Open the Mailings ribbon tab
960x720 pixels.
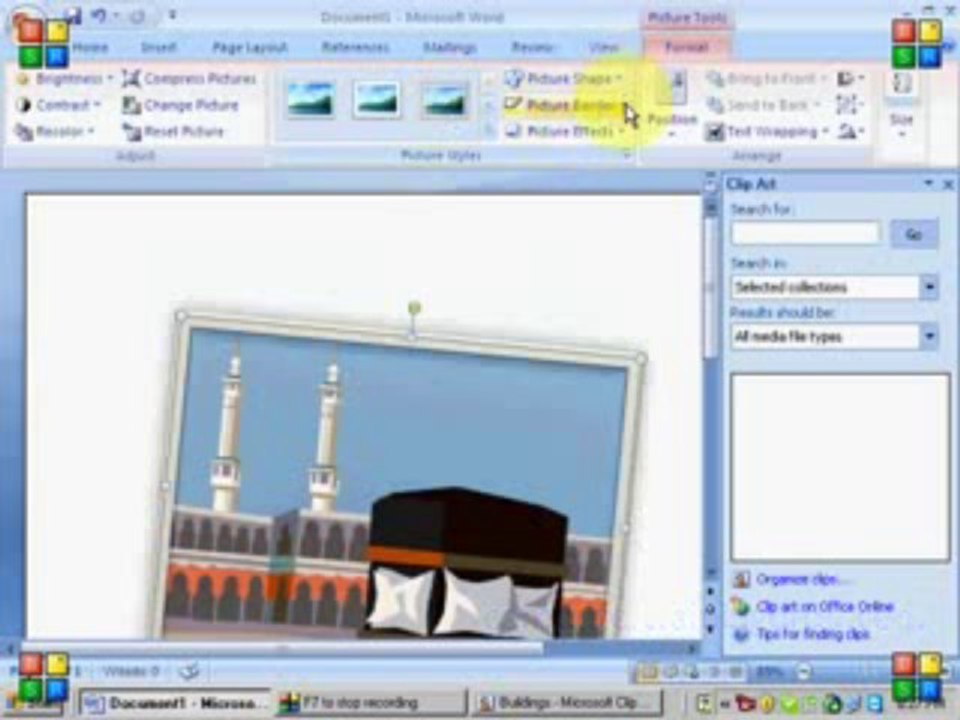click(x=450, y=48)
